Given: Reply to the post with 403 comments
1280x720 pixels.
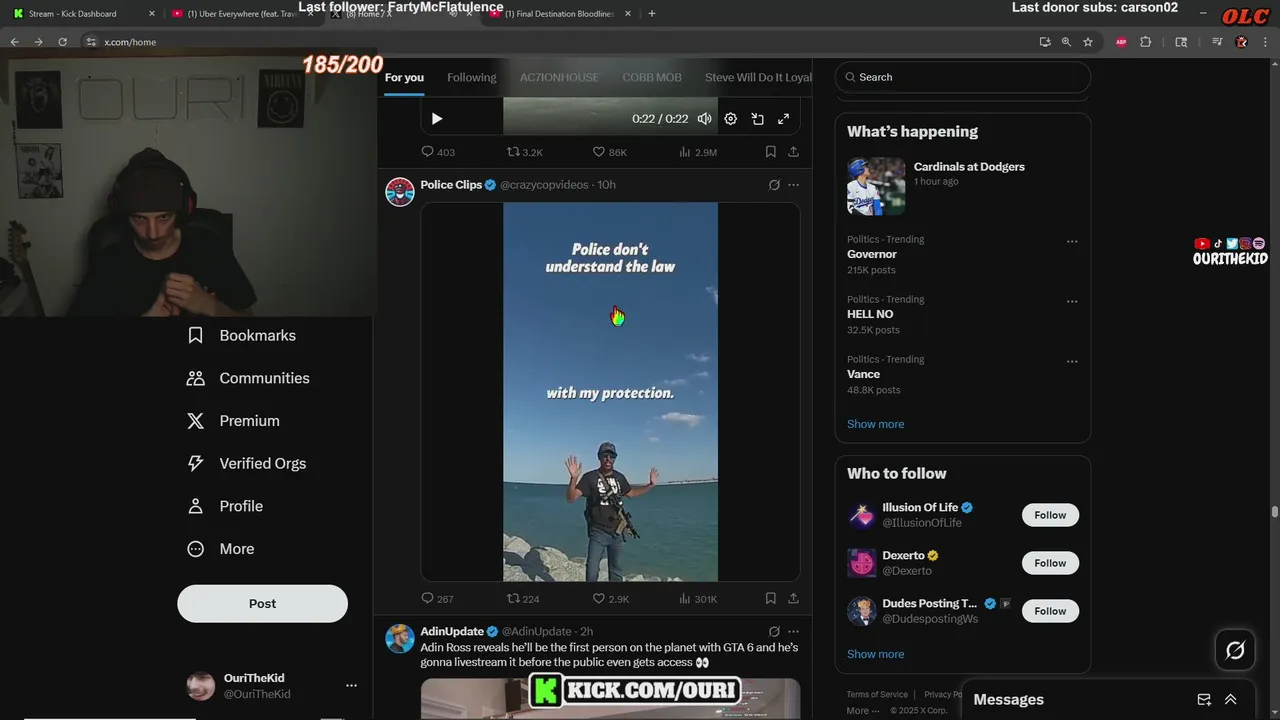Looking at the screenshot, I should coord(438,152).
